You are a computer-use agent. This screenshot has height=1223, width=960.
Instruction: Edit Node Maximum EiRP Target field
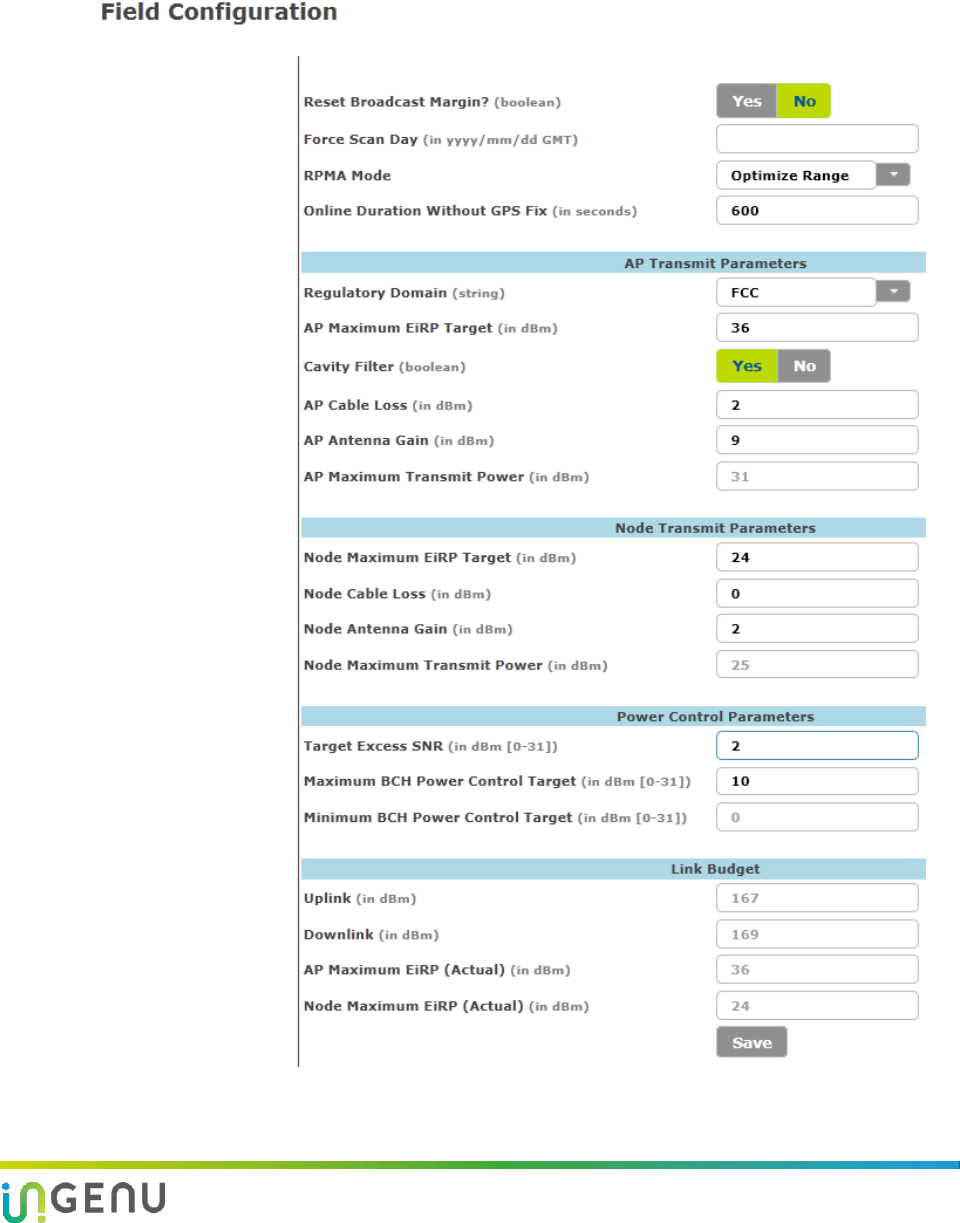[x=817, y=557]
